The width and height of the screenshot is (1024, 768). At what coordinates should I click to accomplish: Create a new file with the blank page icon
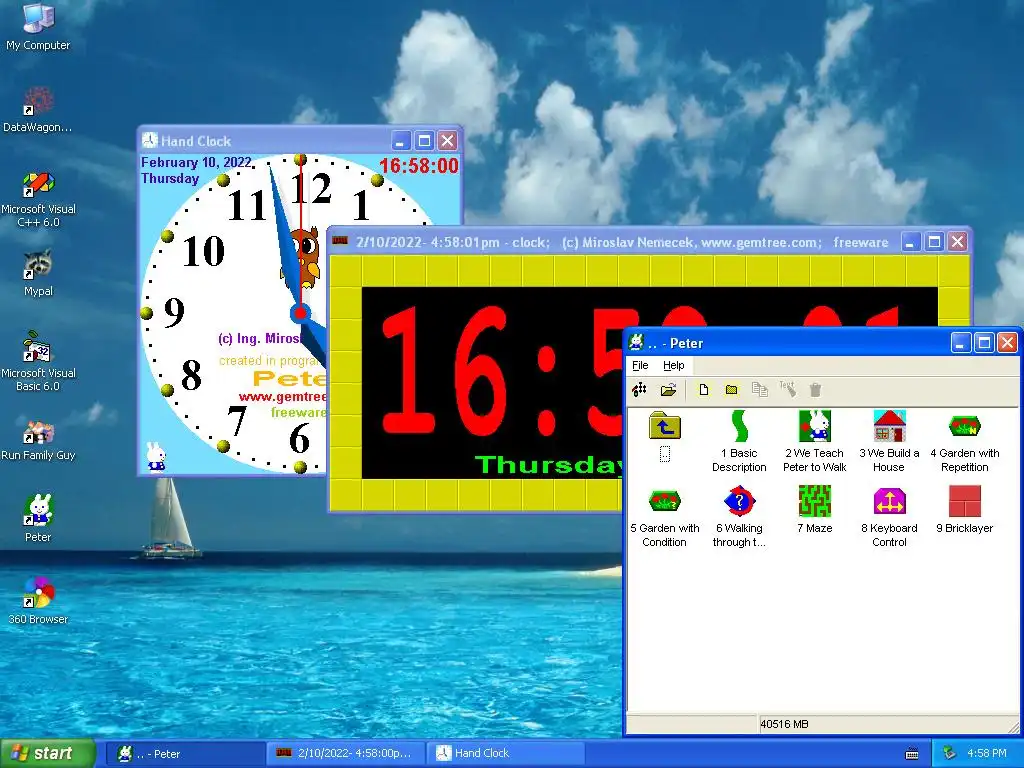[703, 390]
